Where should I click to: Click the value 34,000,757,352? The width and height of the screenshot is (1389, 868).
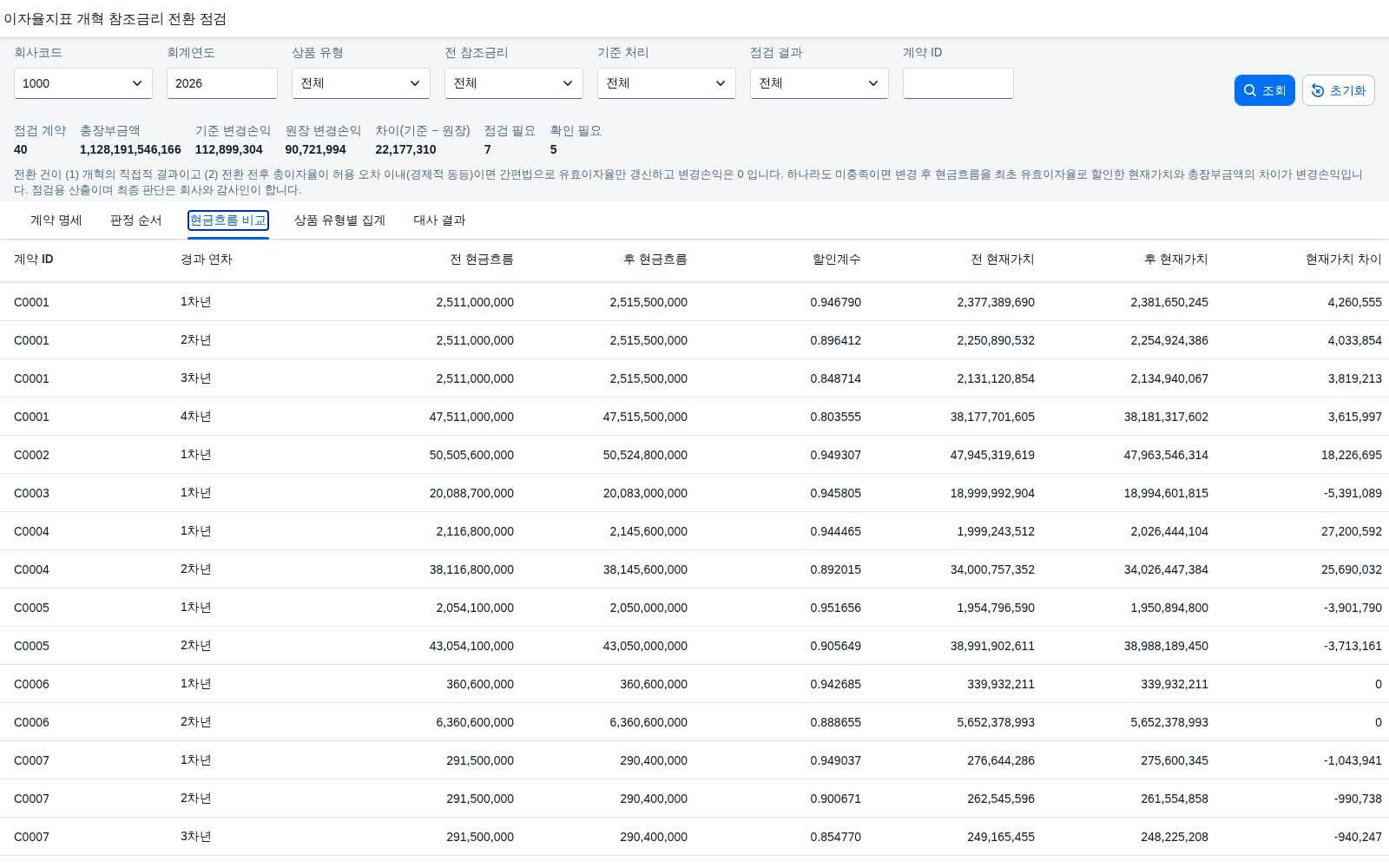coord(992,569)
